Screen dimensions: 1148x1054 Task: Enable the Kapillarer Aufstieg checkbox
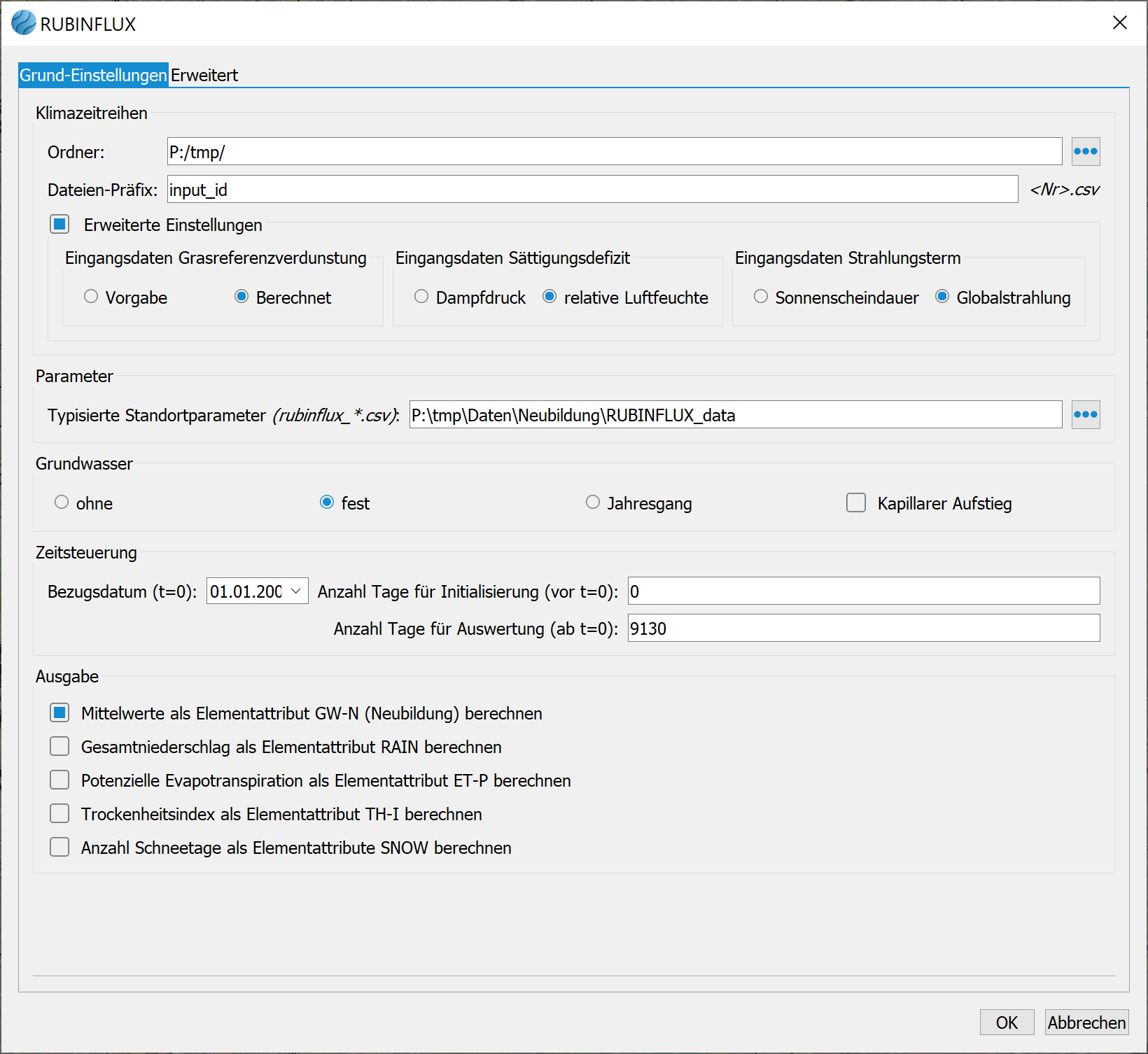(x=856, y=503)
